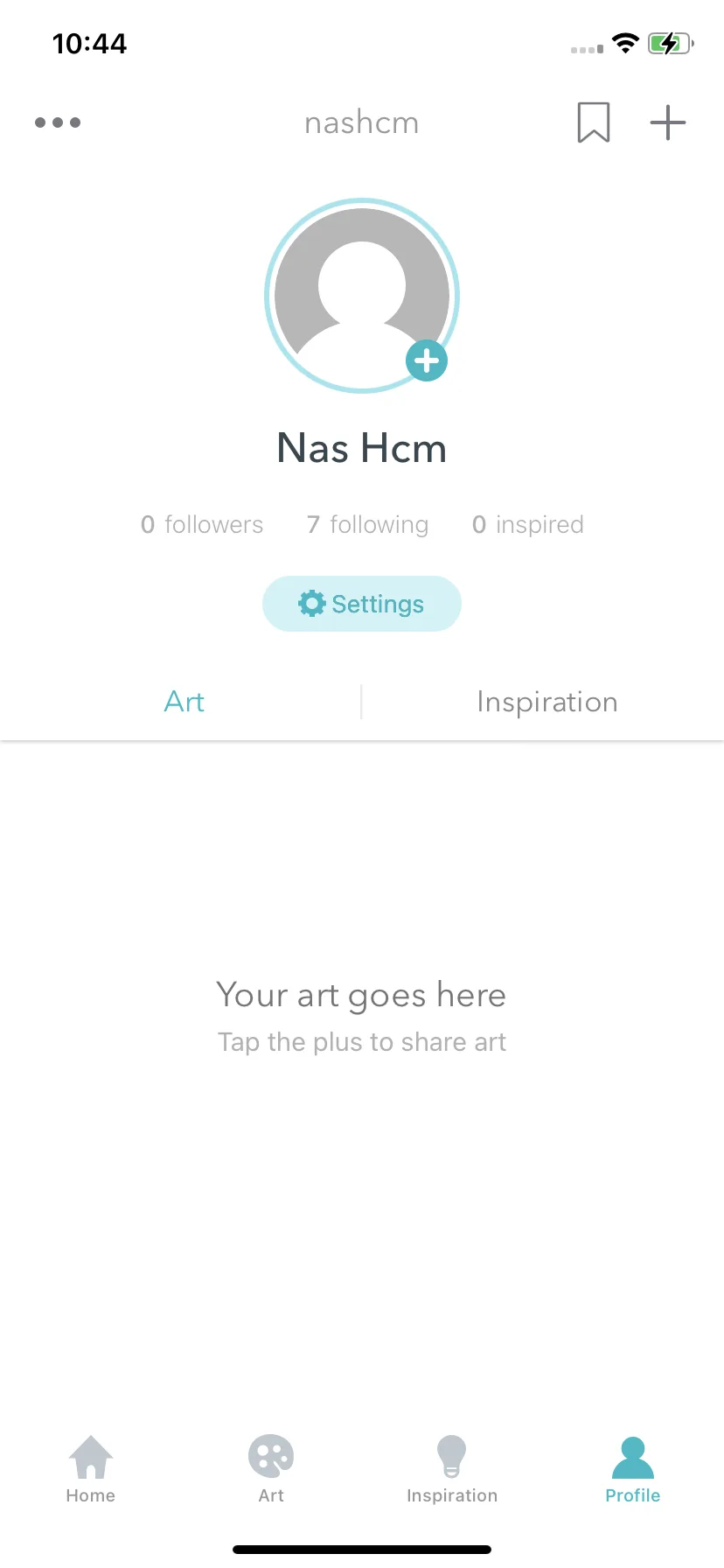This screenshot has width=724, height=1568.
Task: Switch to the Inspiration profile tab
Action: (x=547, y=702)
